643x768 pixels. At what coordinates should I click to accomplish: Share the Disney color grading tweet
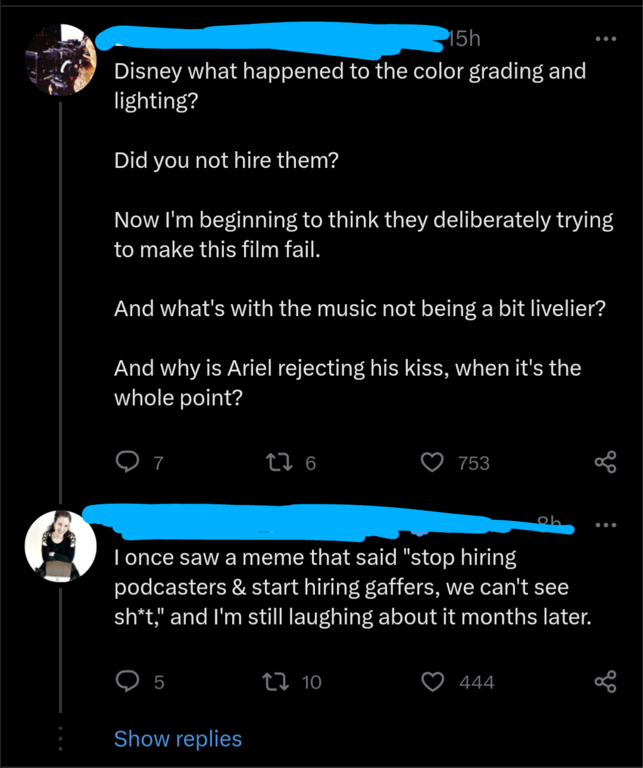(x=605, y=461)
